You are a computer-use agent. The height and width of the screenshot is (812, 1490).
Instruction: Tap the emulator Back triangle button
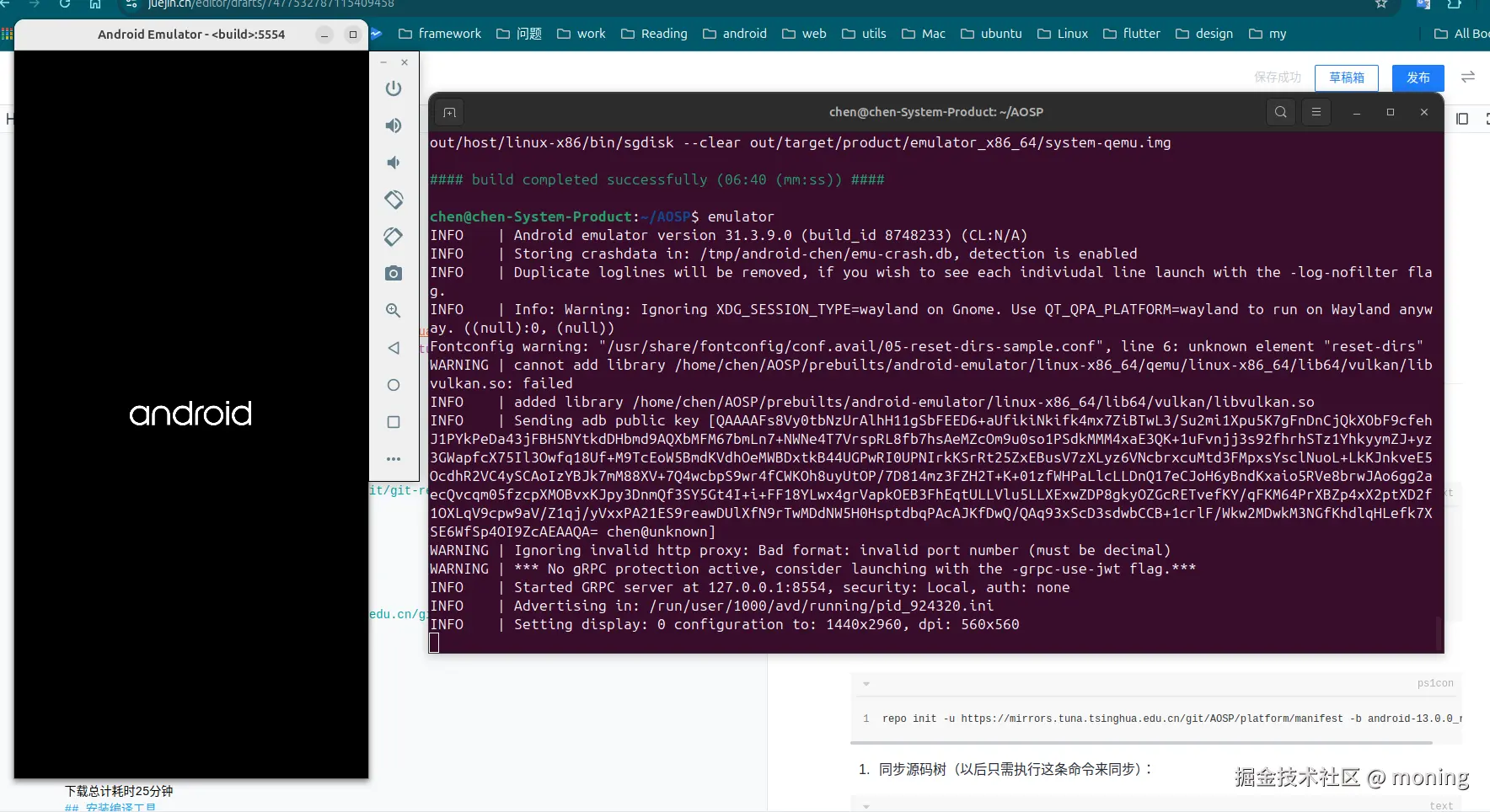(394, 348)
